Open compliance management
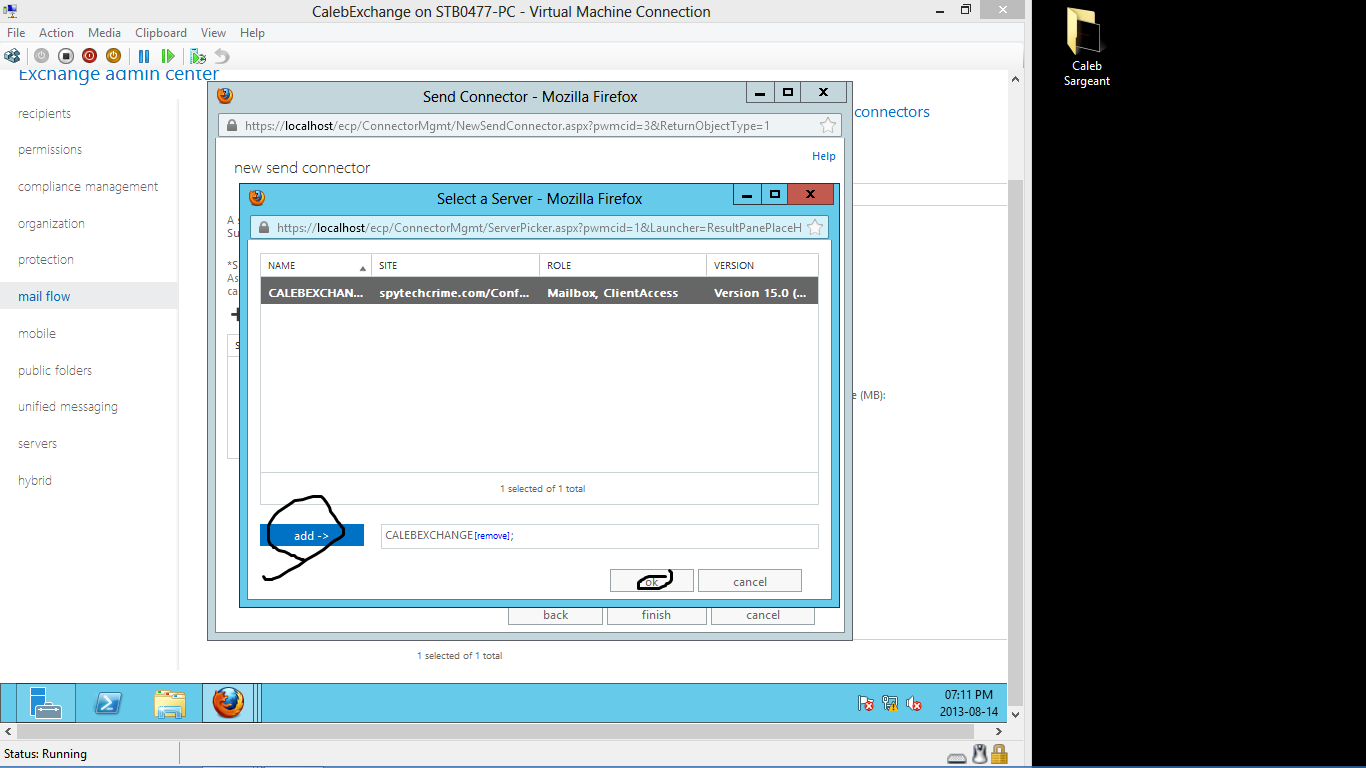The height and width of the screenshot is (768, 1366). click(88, 187)
